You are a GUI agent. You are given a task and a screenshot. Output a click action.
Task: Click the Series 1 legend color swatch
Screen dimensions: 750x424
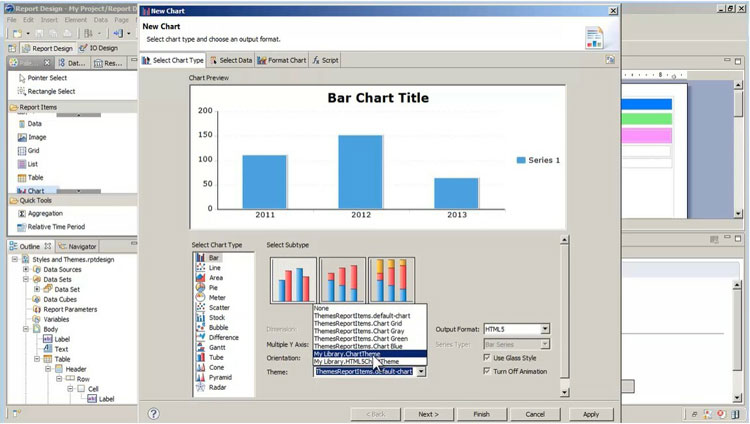[521, 160]
